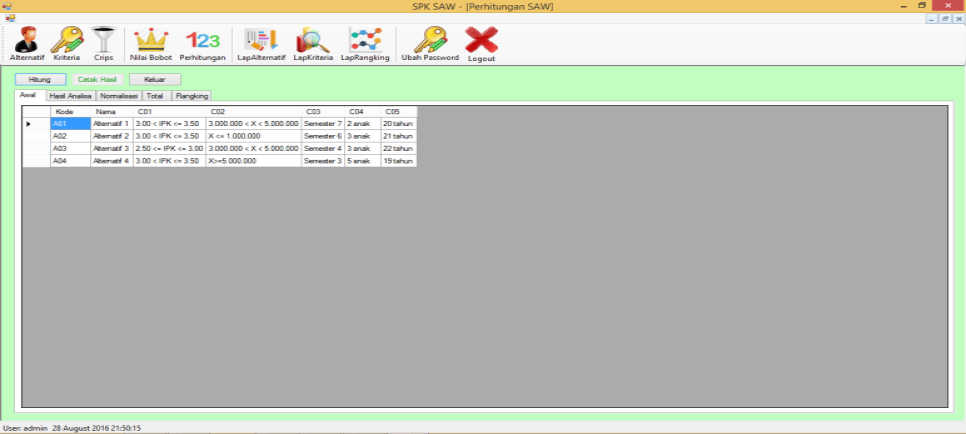The height and width of the screenshot is (434, 966).
Task: Select the Semester 6 cell
Action: [323, 136]
